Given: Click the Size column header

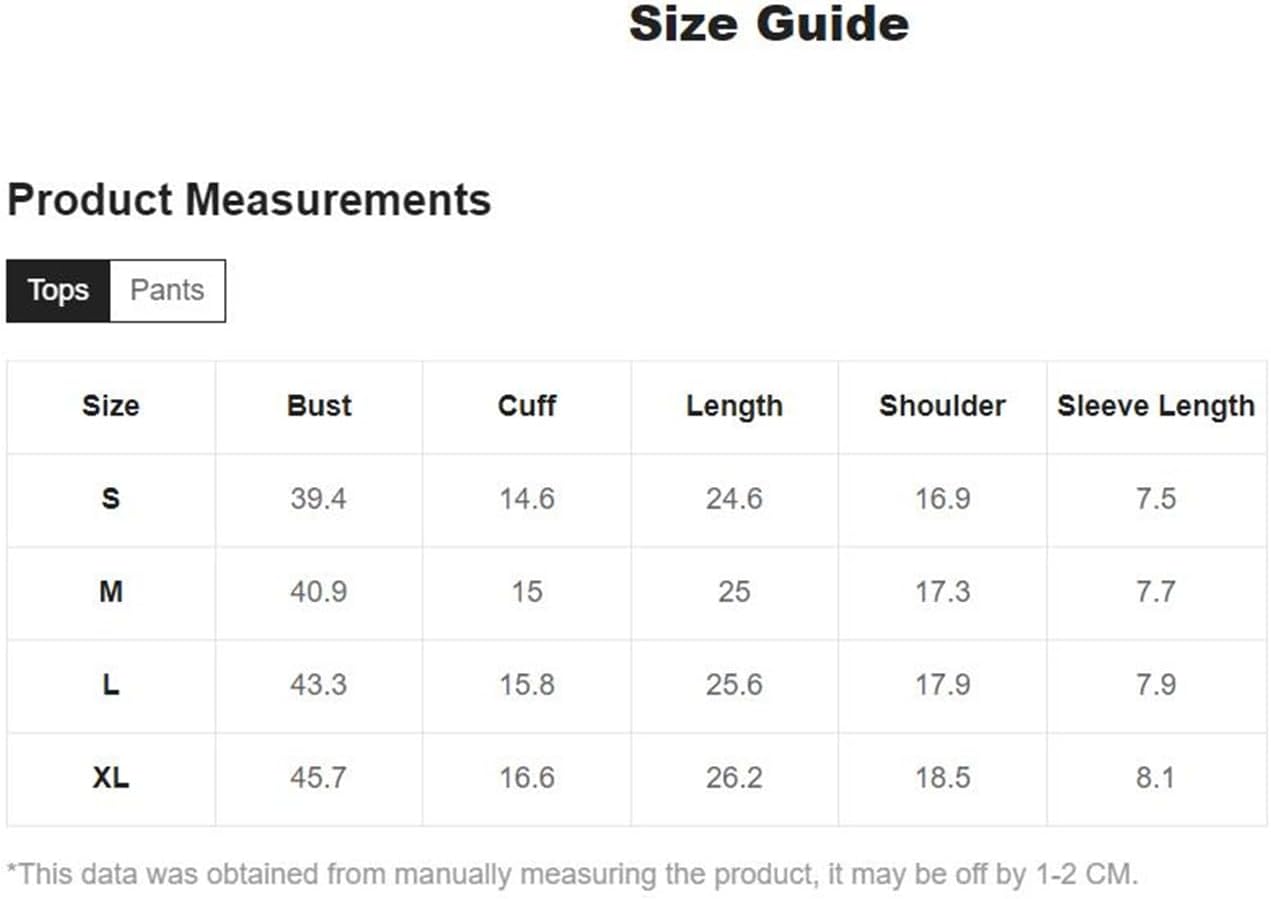Looking at the screenshot, I should click(111, 406).
